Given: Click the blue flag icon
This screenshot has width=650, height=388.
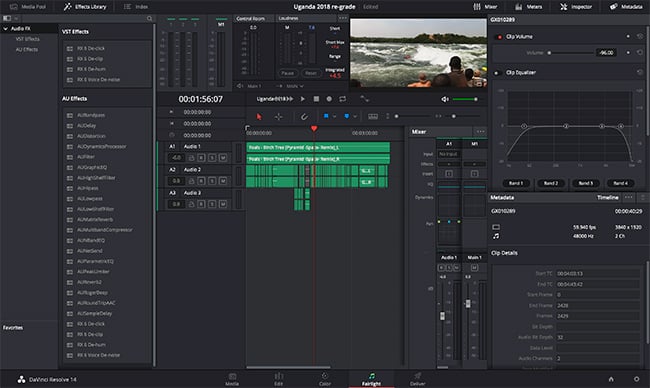Looking at the screenshot, I should tap(326, 116).
